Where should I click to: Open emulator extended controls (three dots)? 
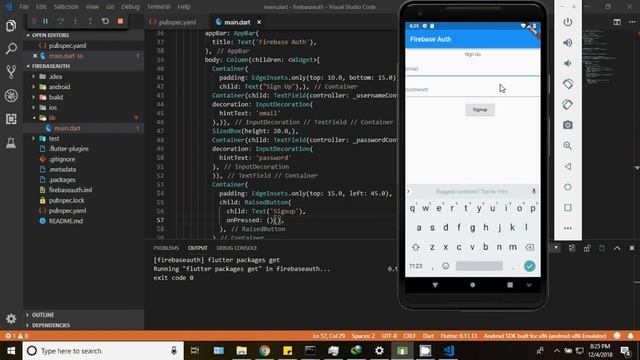tap(567, 228)
